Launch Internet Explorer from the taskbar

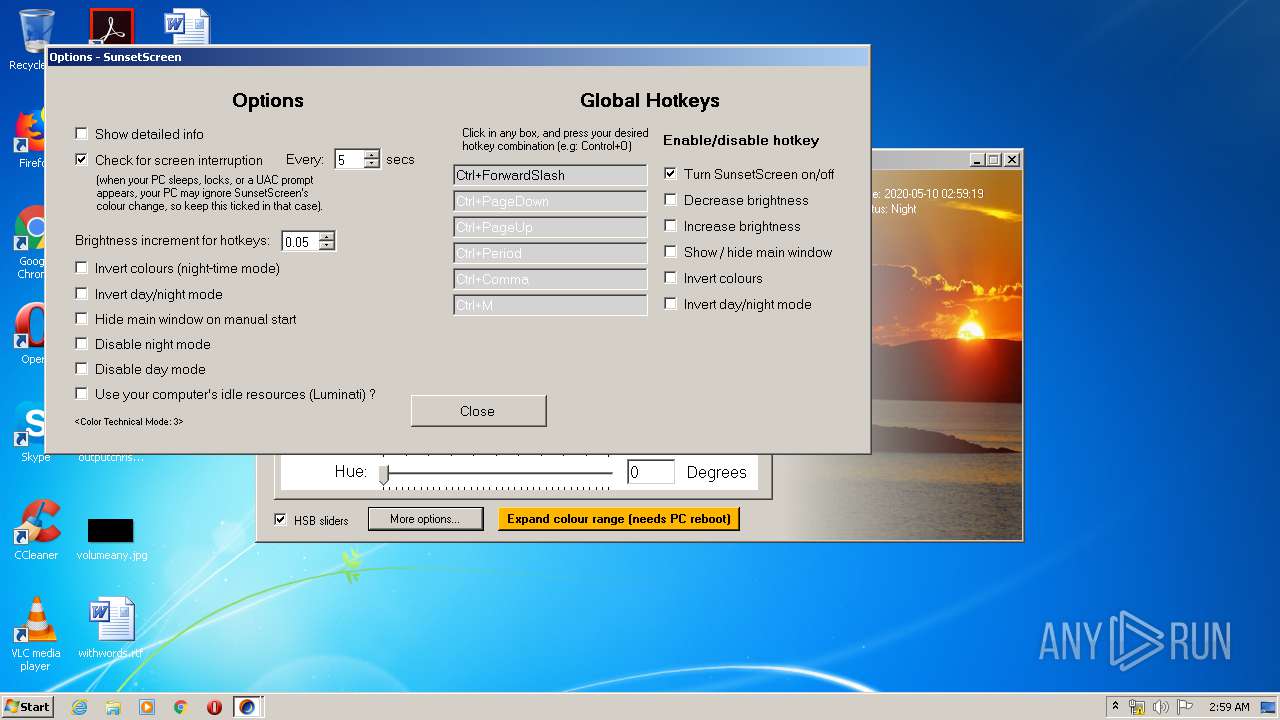click(79, 707)
